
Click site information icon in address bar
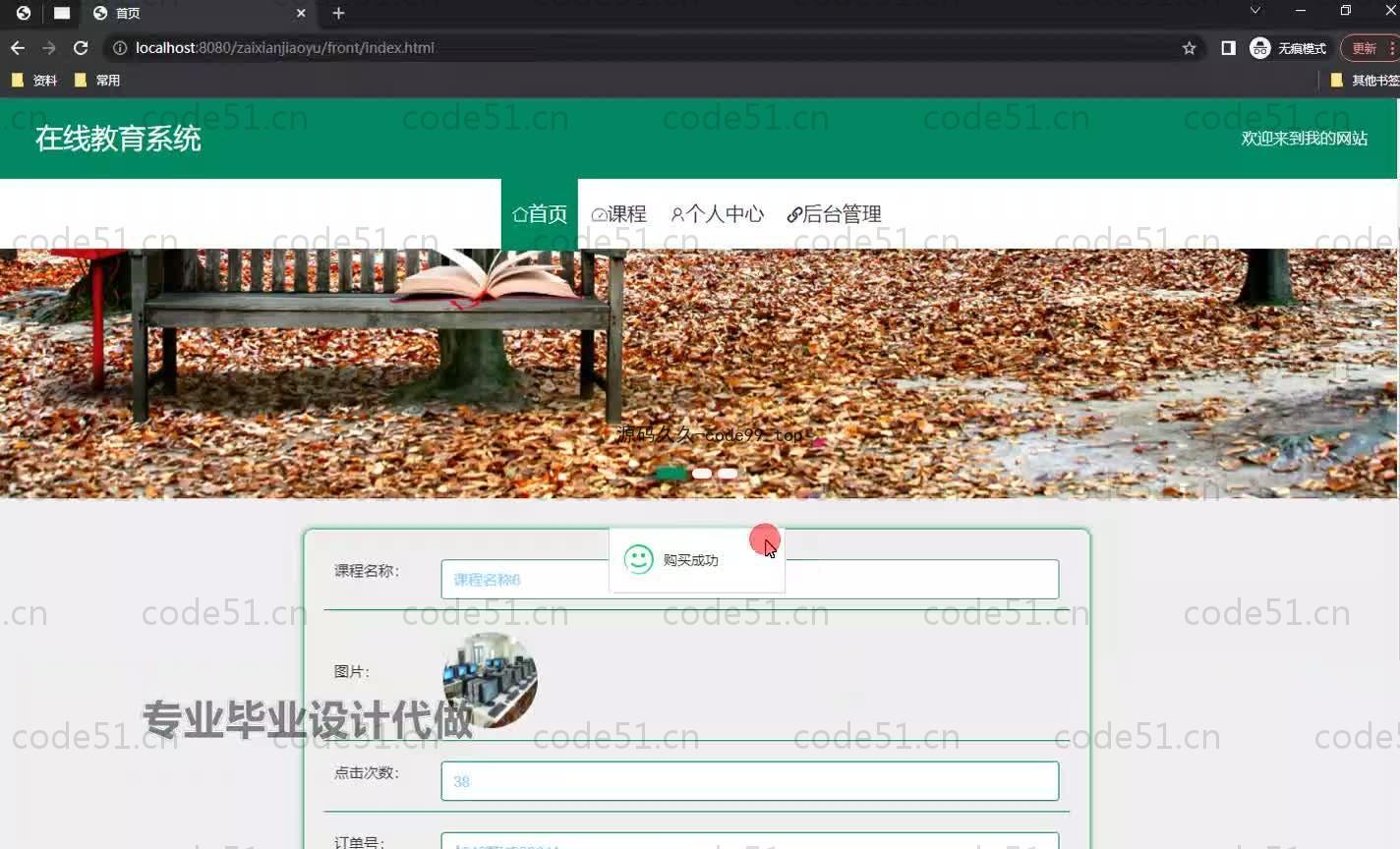click(120, 48)
